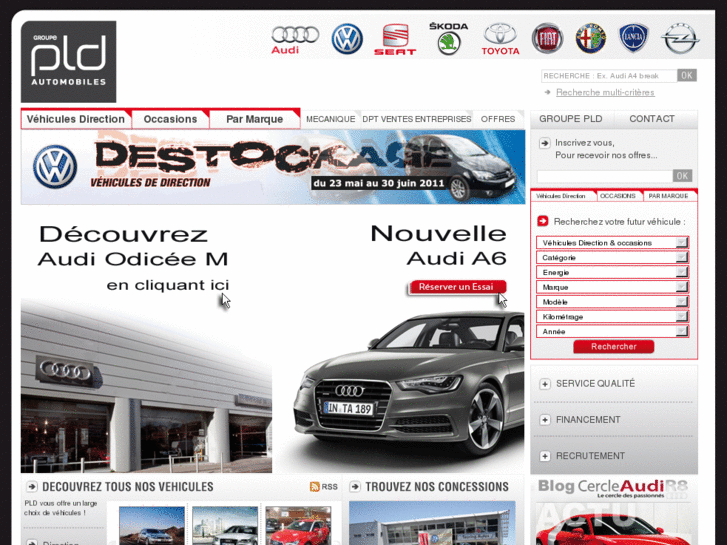Switch to small OCCASIONS search tab
Image resolution: width=727 pixels, height=545 pixels.
618,196
